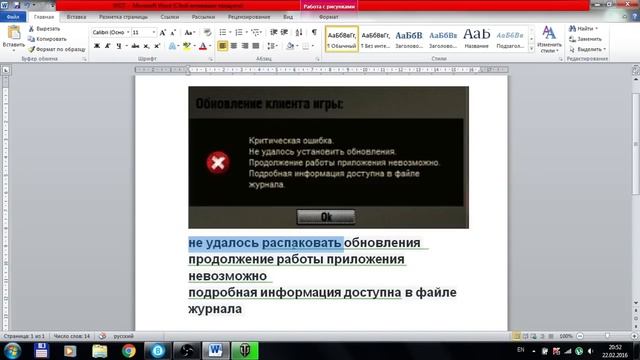640x360 pixels.
Task: Apply the No Spacing (Без инте...) style
Action: click(376, 39)
